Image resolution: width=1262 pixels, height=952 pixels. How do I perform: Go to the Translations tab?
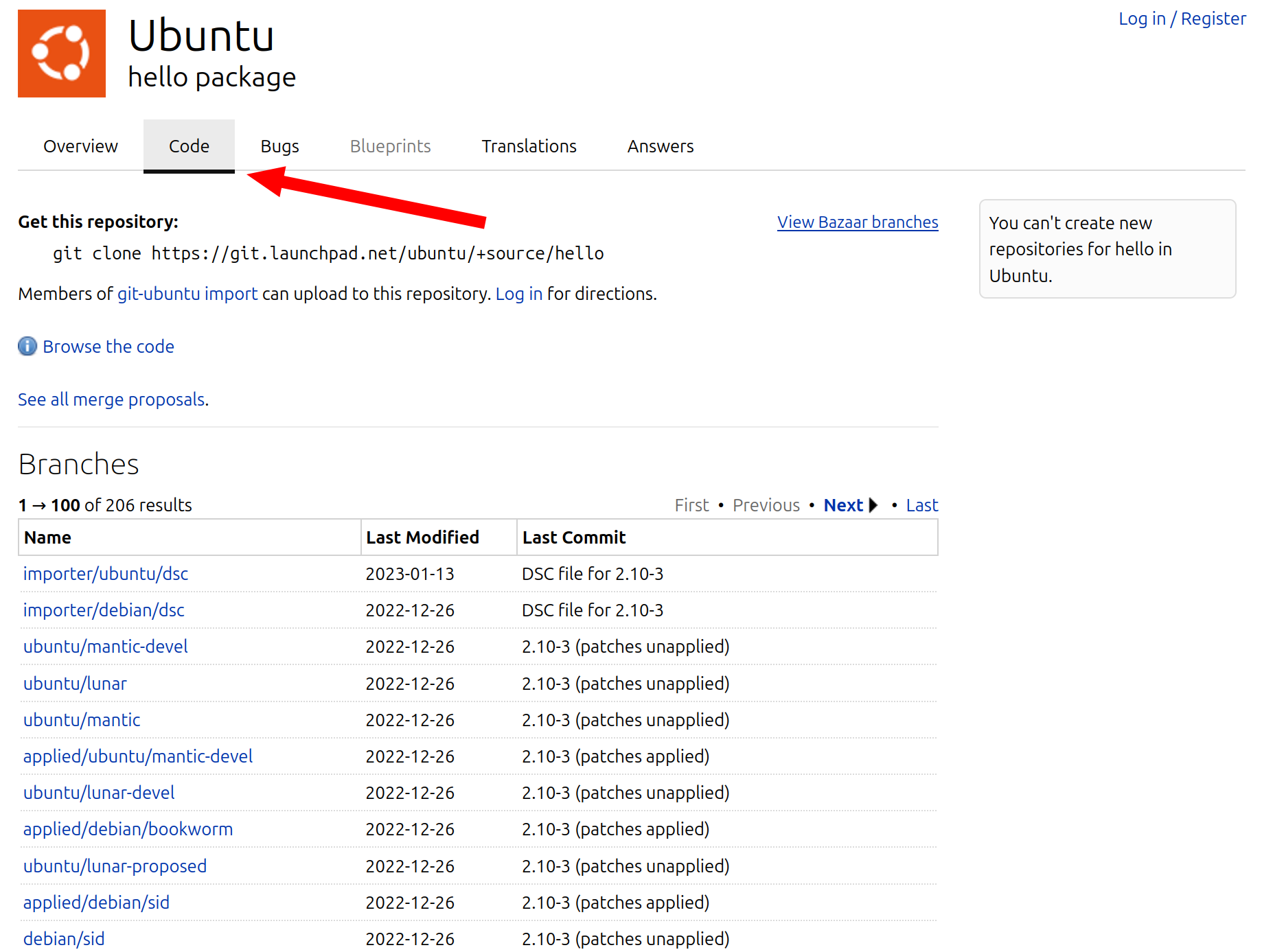coord(529,146)
